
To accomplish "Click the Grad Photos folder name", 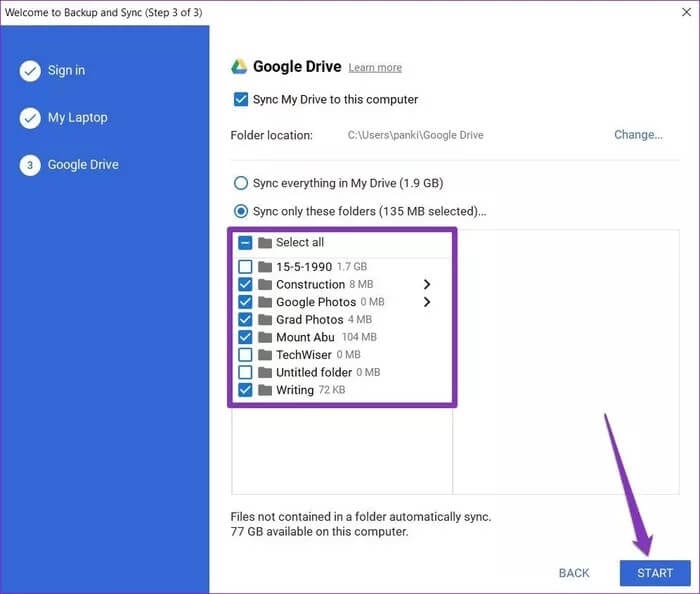I will [x=310, y=320].
